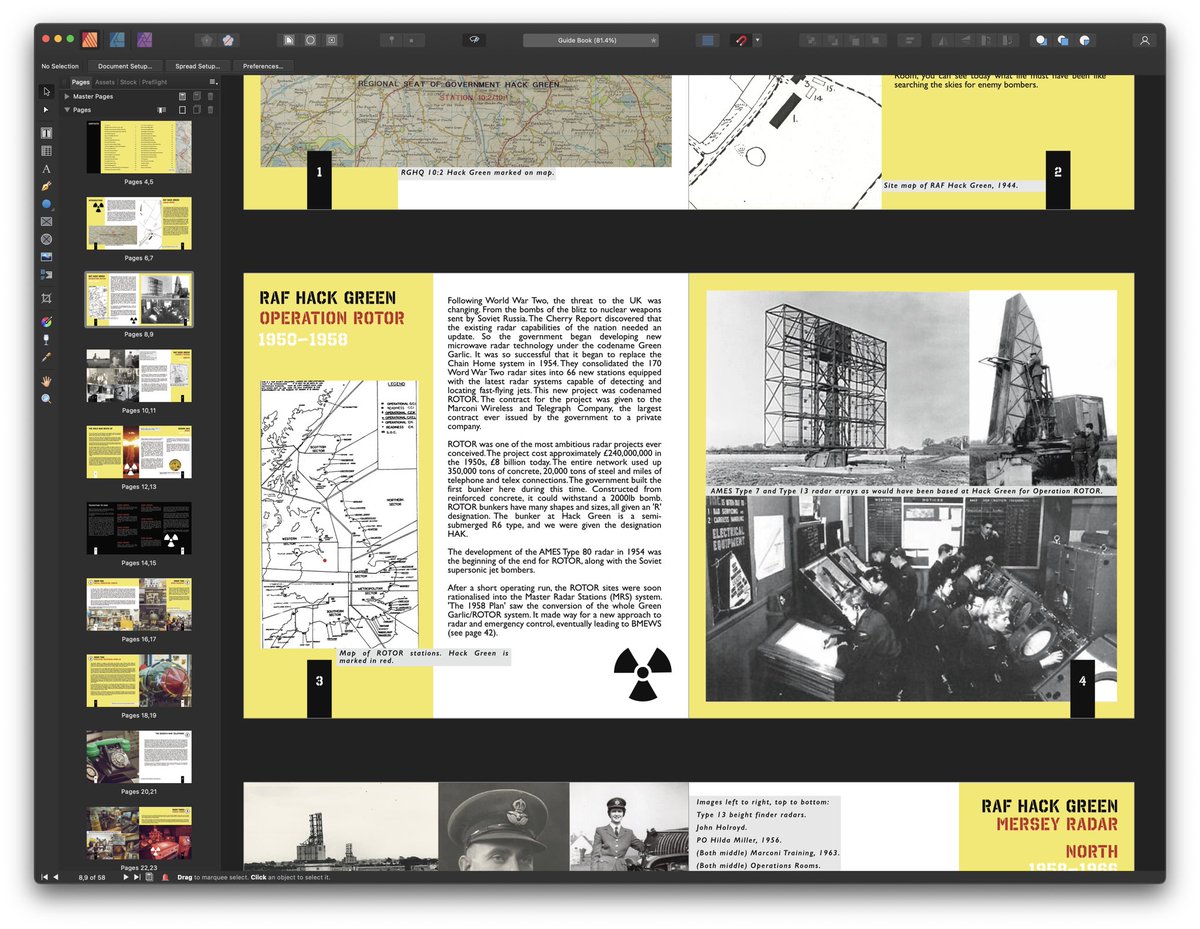Click the Document Setup button
This screenshot has width=1200, height=929.
coord(125,66)
